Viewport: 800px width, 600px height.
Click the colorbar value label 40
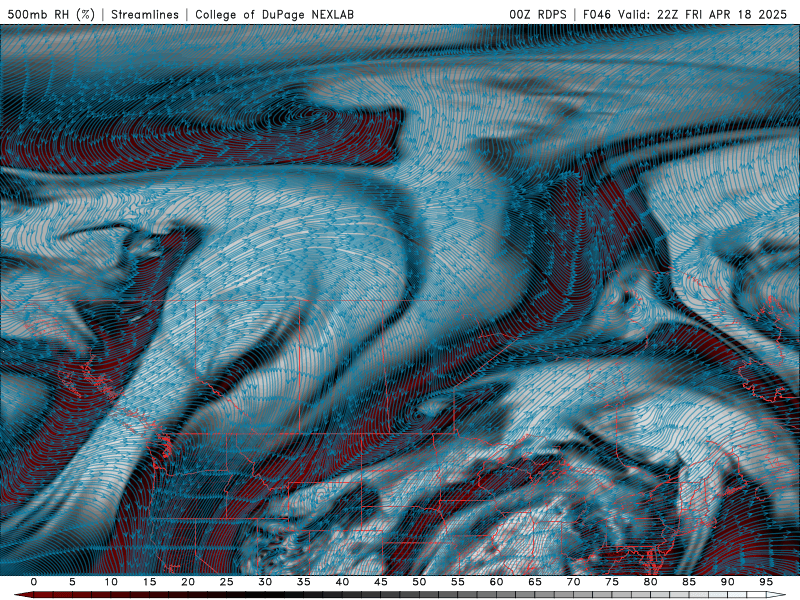[342, 582]
